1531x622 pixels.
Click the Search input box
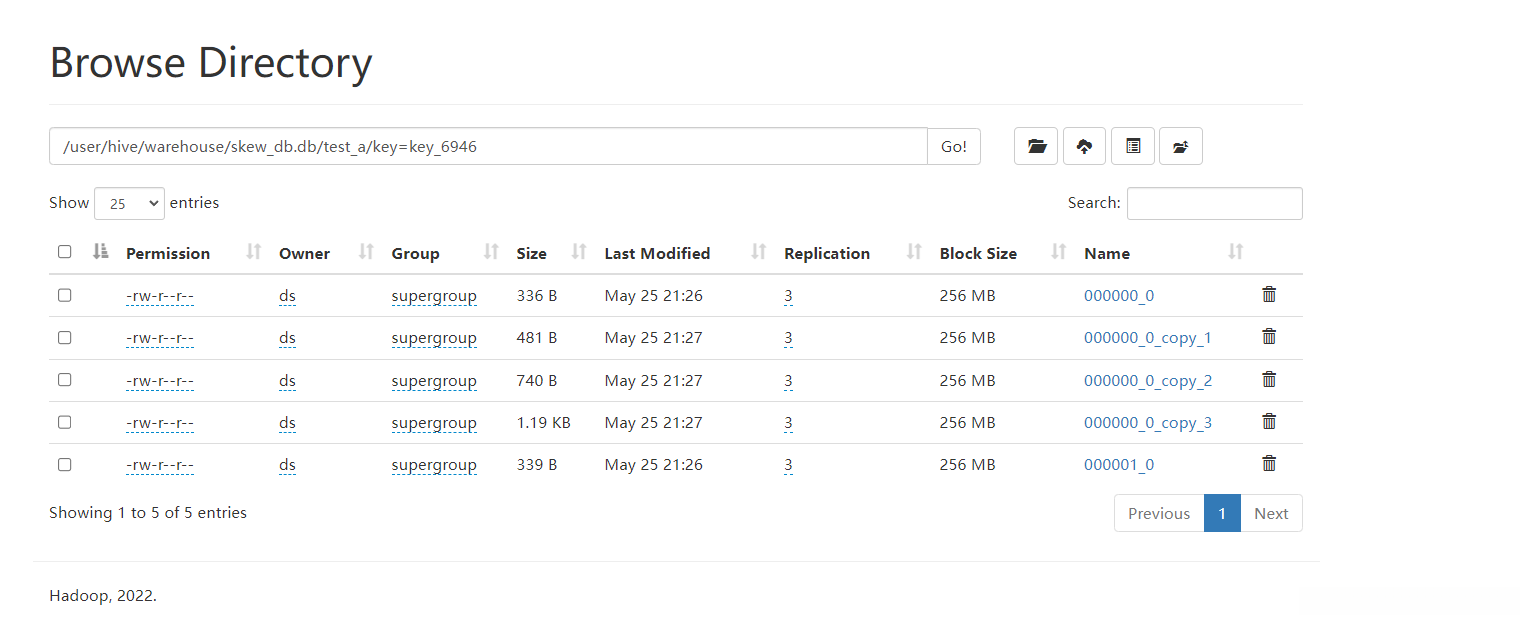[x=1214, y=203]
